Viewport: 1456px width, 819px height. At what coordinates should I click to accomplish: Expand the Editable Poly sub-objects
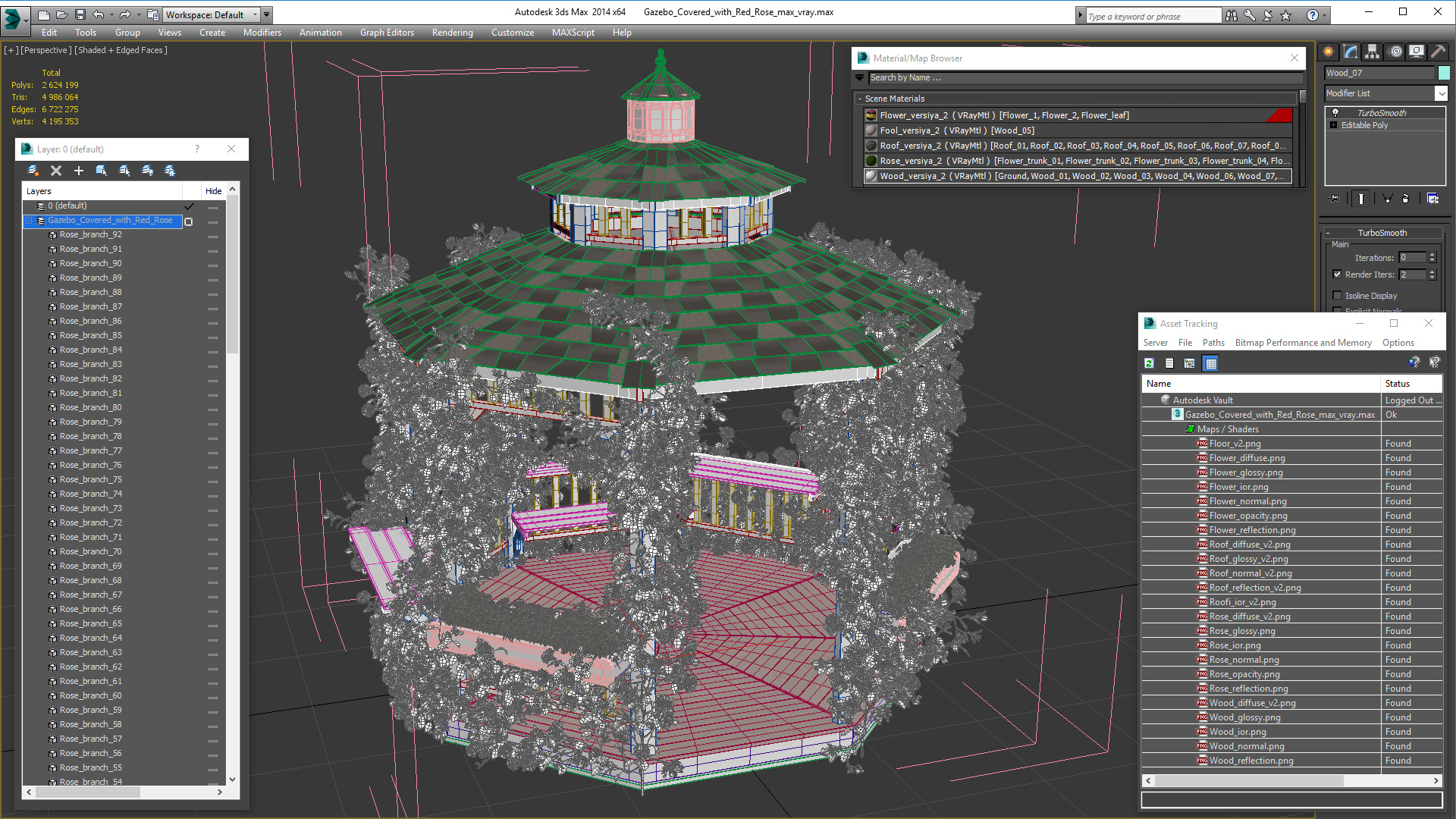(1334, 125)
